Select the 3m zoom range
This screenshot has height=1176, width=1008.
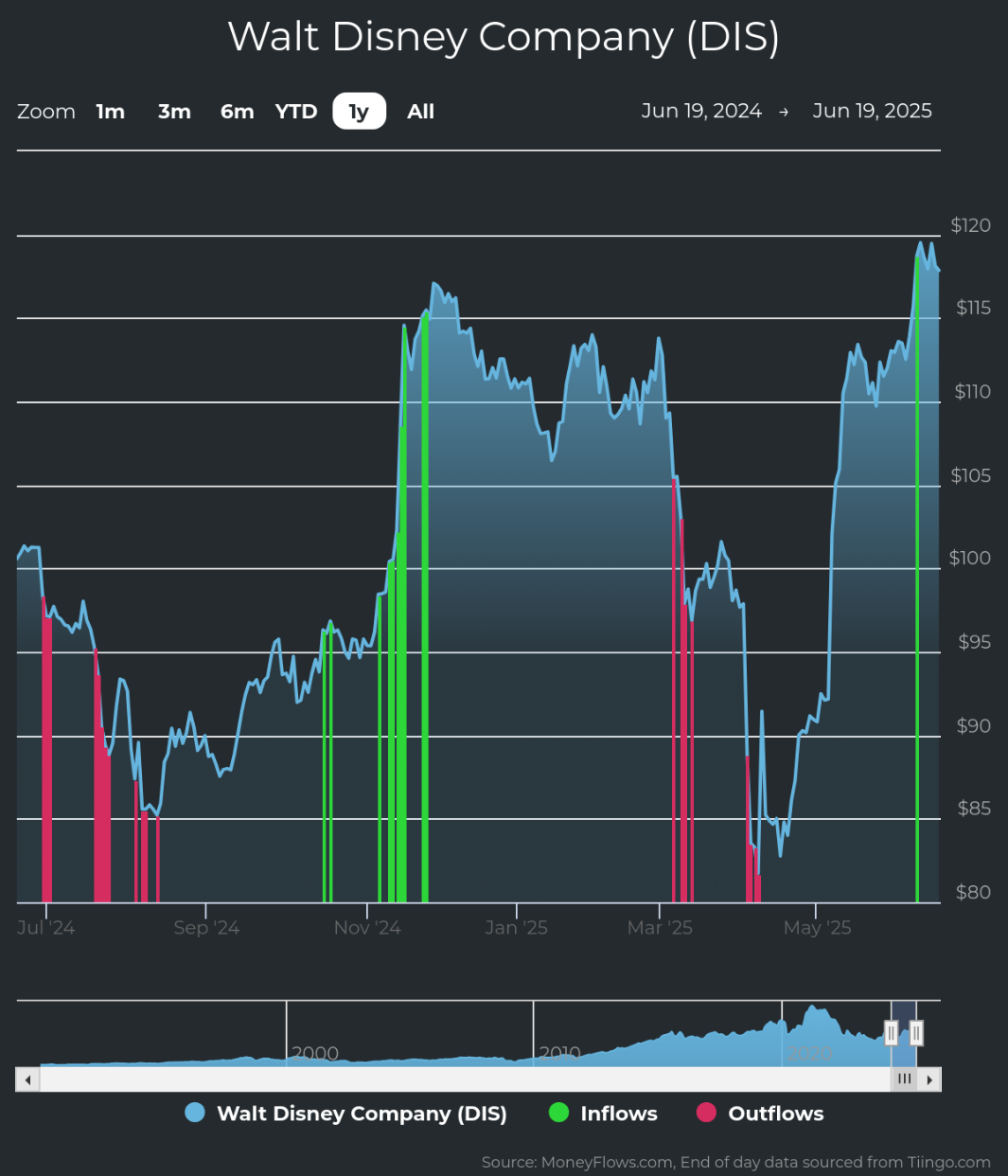[174, 112]
